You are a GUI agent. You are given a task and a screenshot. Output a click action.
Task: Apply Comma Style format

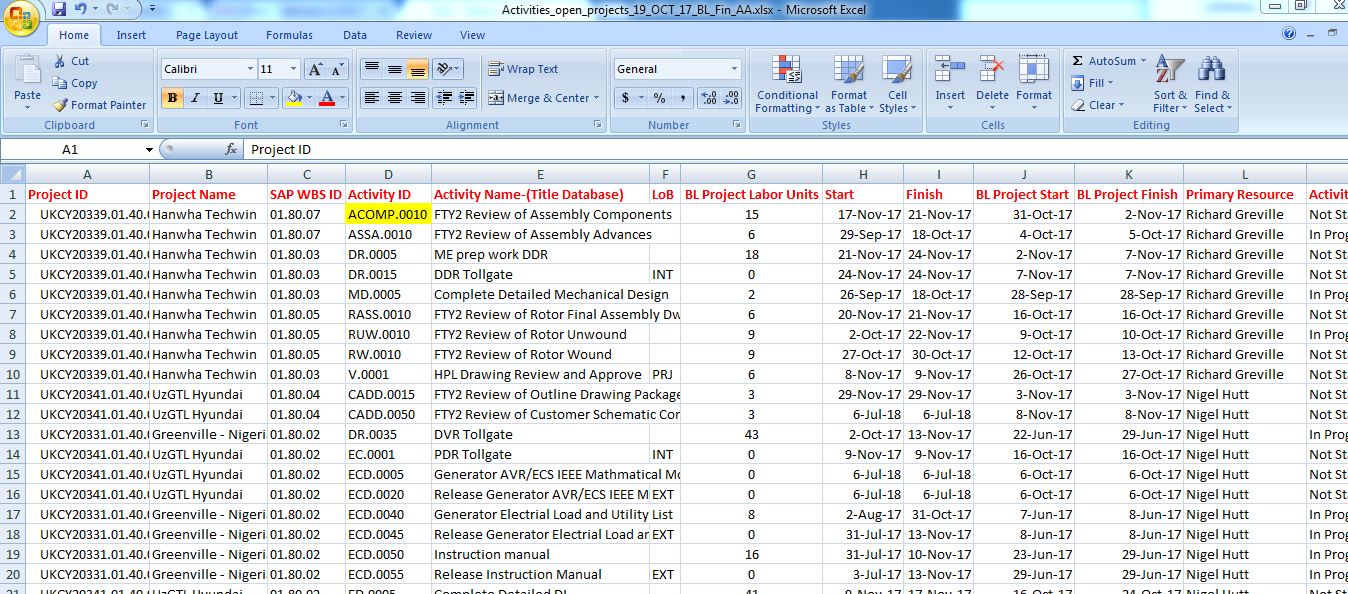coord(682,98)
